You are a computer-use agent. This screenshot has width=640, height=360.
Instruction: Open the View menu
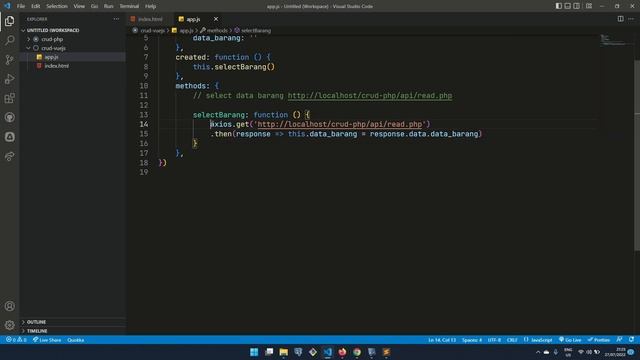tap(79, 6)
